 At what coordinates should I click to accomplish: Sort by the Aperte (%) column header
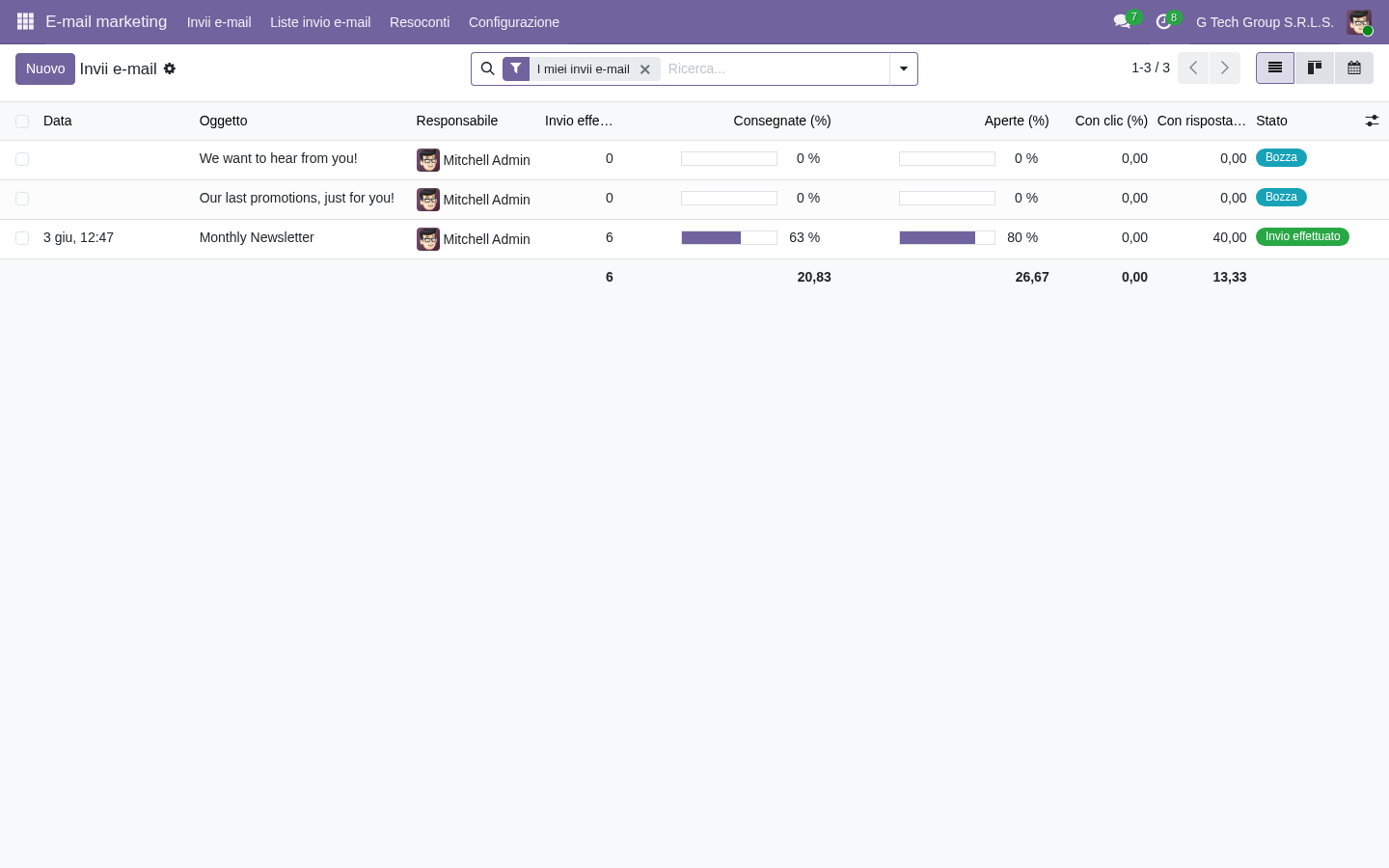tap(1017, 121)
